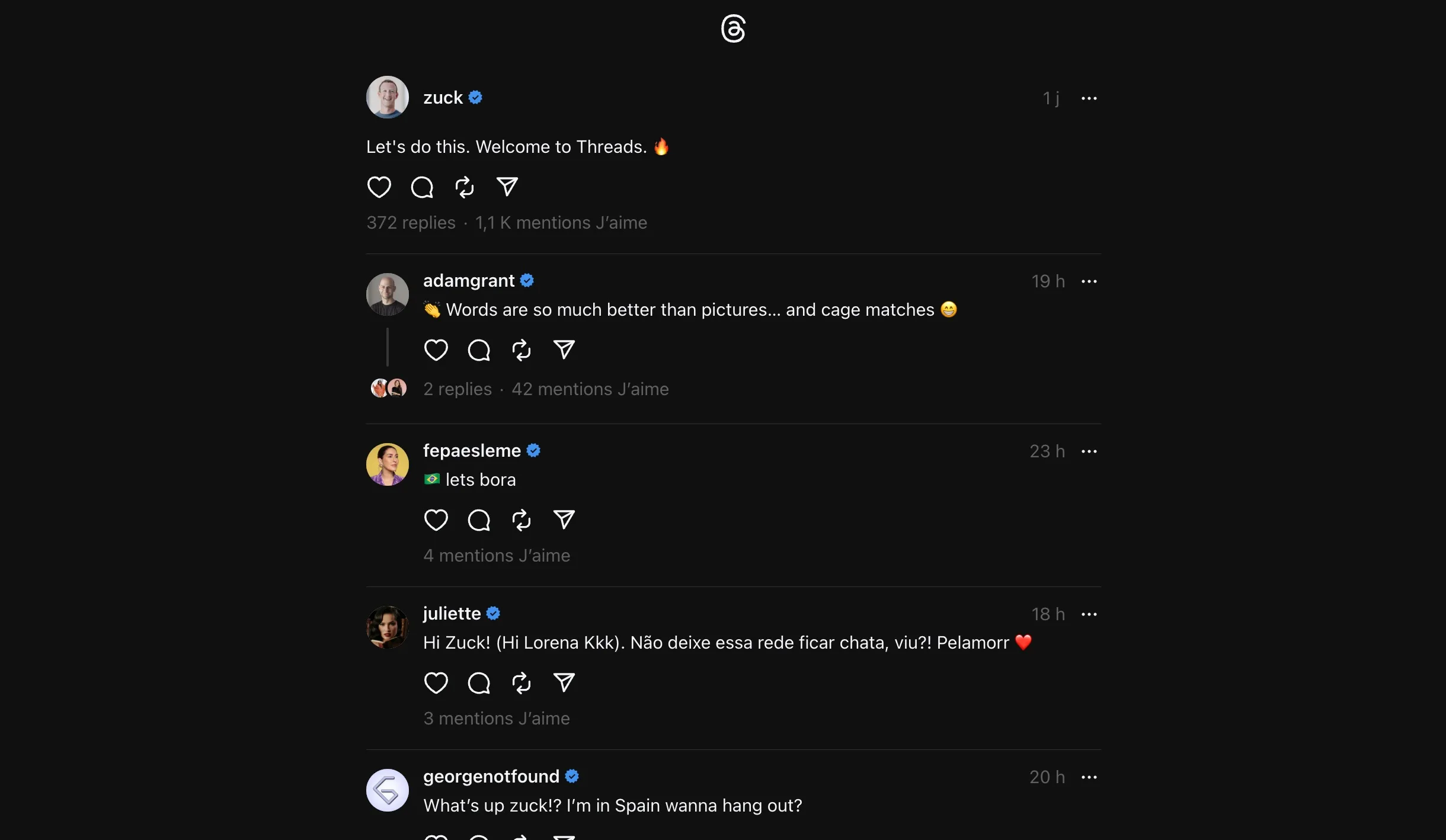The height and width of the screenshot is (840, 1446).
Task: Show likes on zuck's post (1,1 K mentions)
Action: coord(561,223)
